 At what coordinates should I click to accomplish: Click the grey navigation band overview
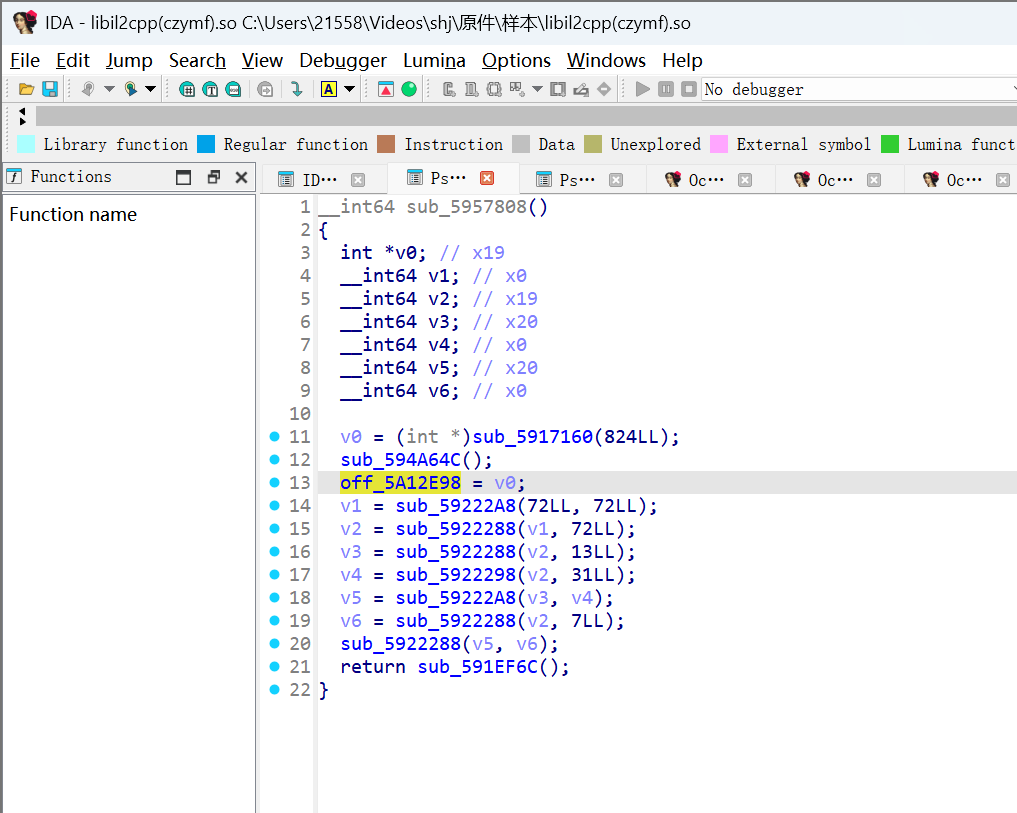(x=526, y=116)
